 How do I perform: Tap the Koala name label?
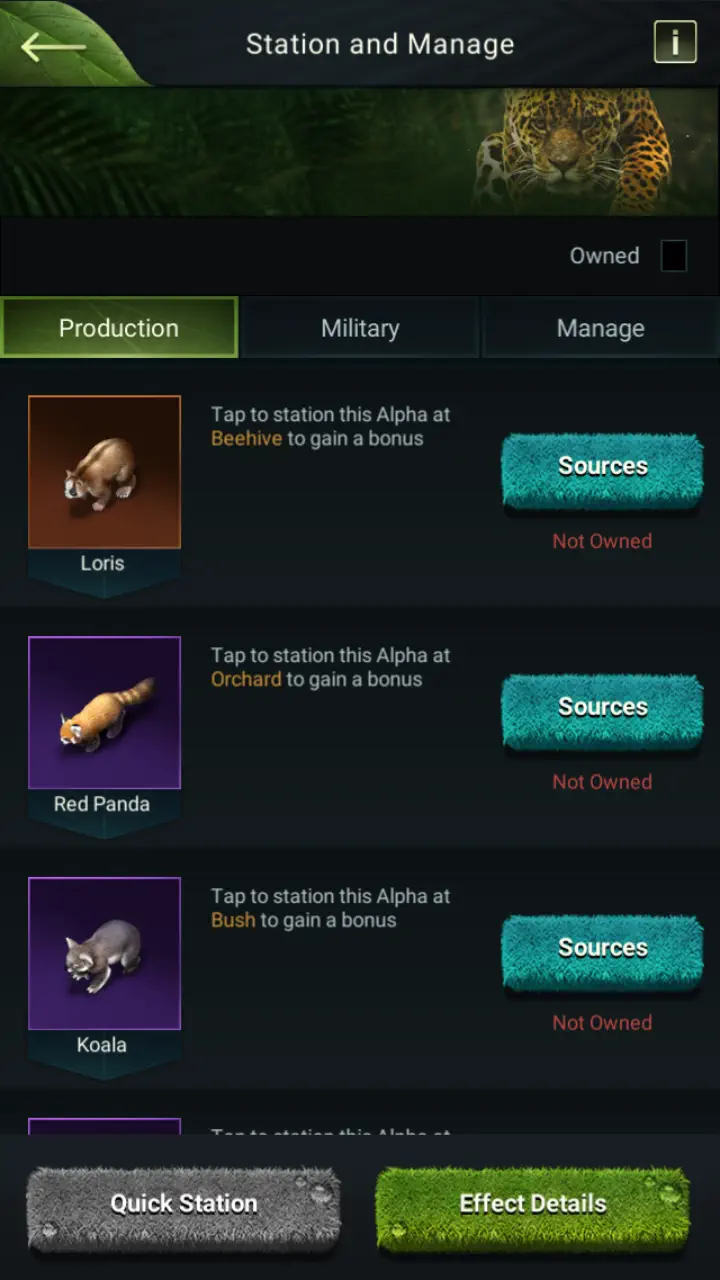click(102, 1045)
